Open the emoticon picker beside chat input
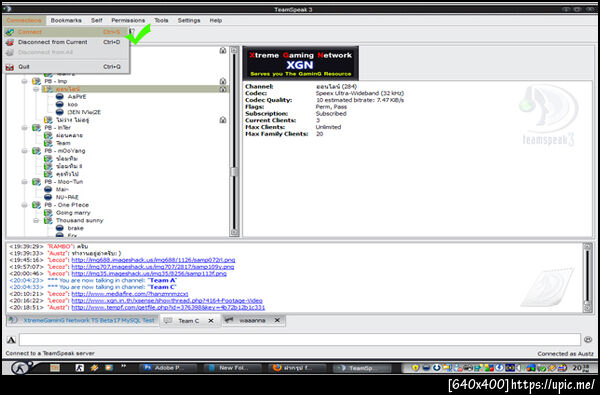The height and width of the screenshot is (395, 600). (588, 340)
